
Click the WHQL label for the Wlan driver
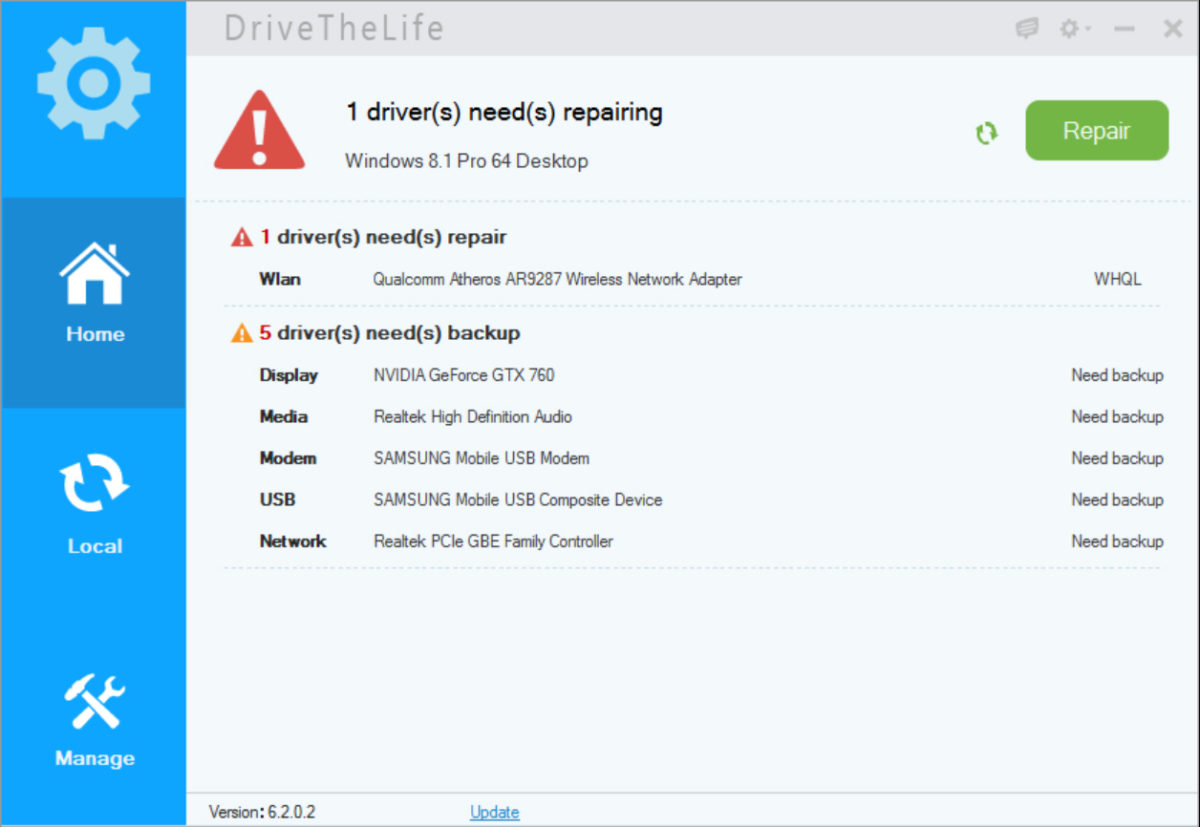1117,279
